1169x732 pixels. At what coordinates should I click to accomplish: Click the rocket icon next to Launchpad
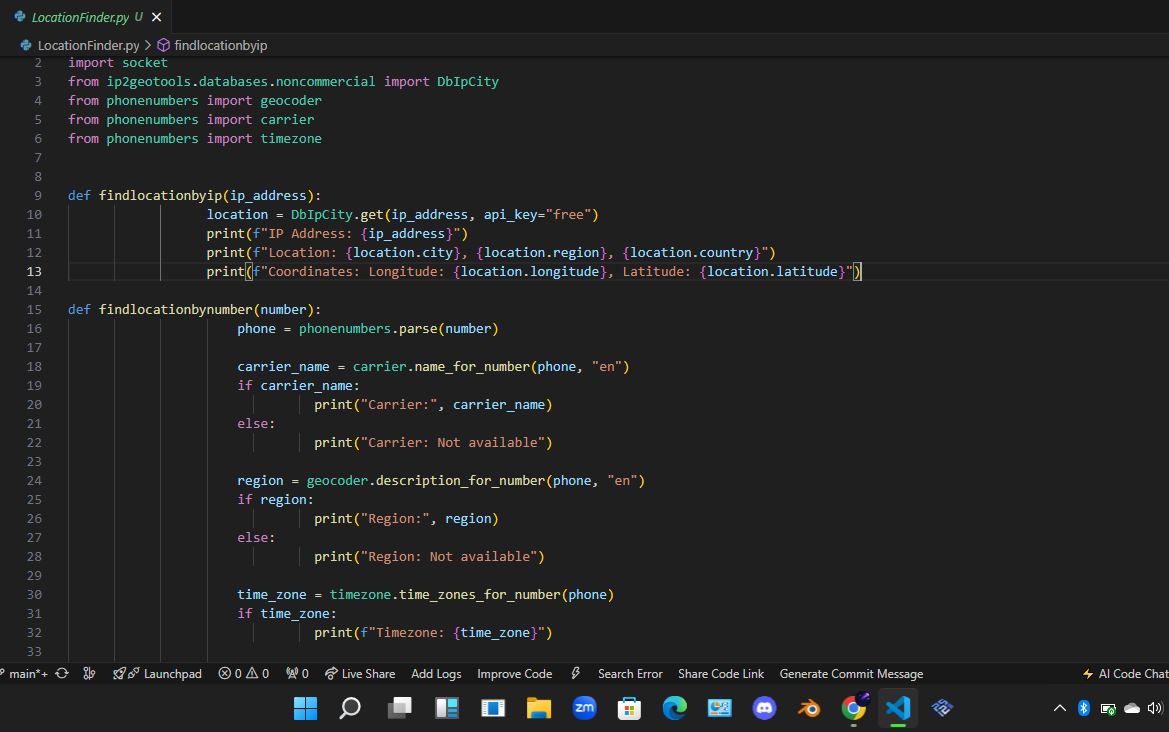tap(119, 674)
